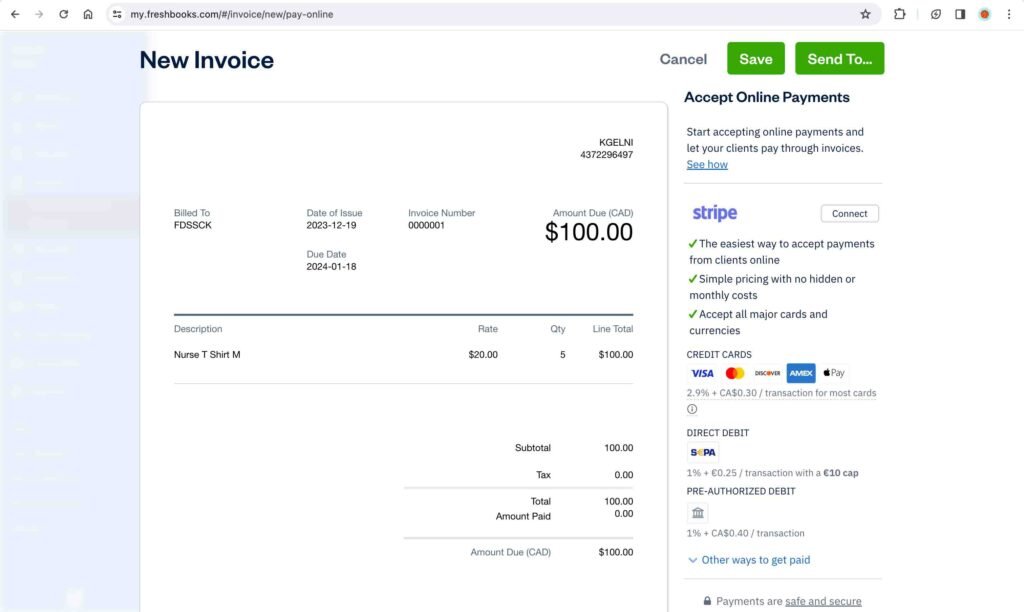Click the Stripe logo

click(x=715, y=212)
